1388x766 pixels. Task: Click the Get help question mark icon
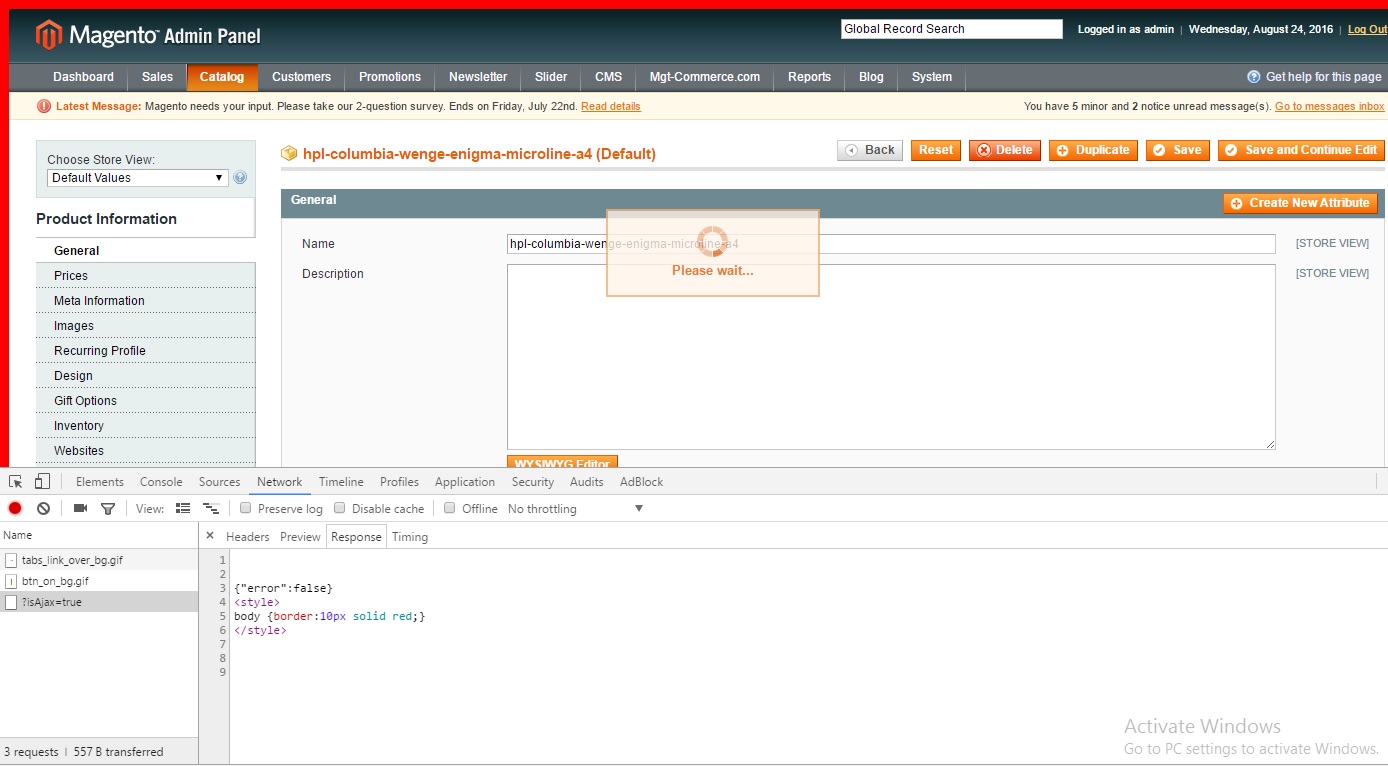coord(1252,77)
